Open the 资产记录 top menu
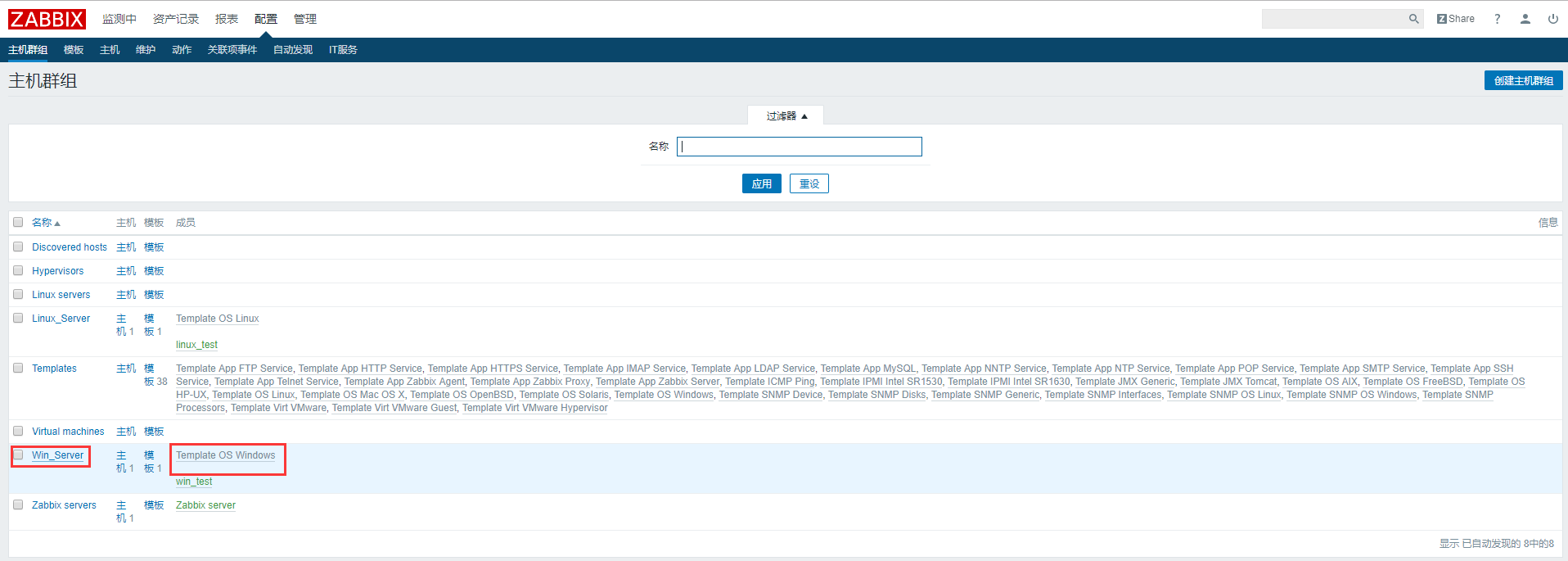The height and width of the screenshot is (561, 1568). [176, 19]
